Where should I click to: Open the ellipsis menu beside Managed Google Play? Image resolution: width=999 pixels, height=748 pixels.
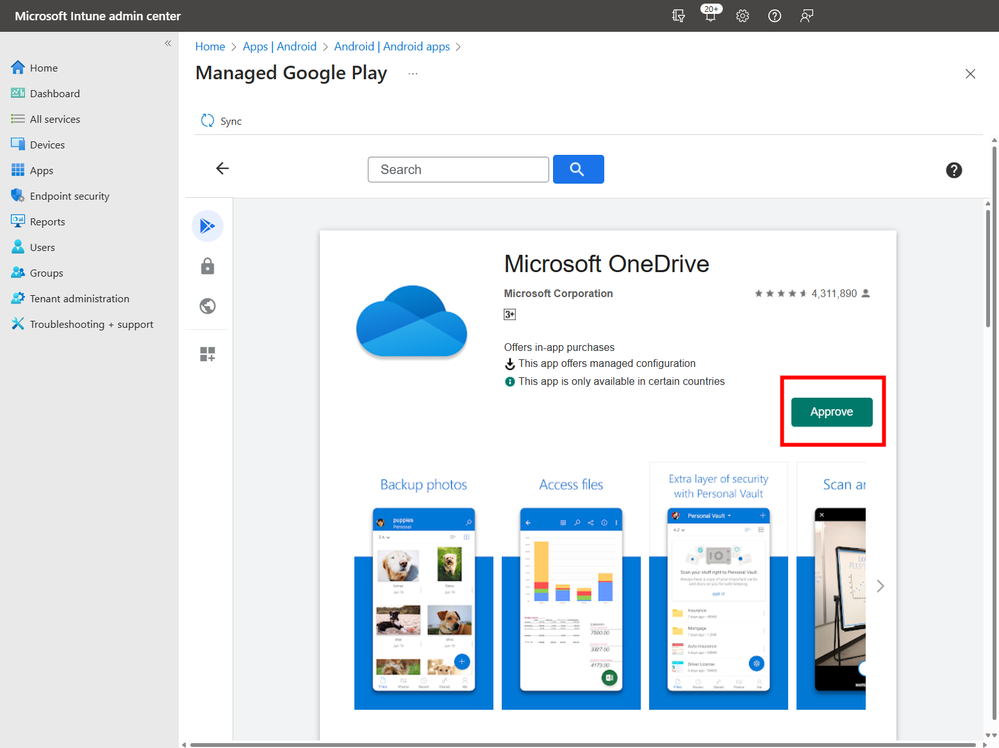[x=413, y=73]
